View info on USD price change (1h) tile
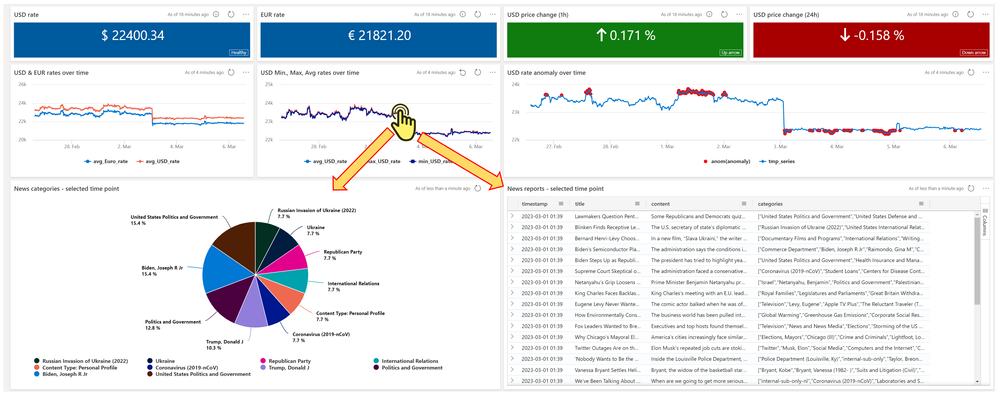999x393 pixels. (709, 13)
